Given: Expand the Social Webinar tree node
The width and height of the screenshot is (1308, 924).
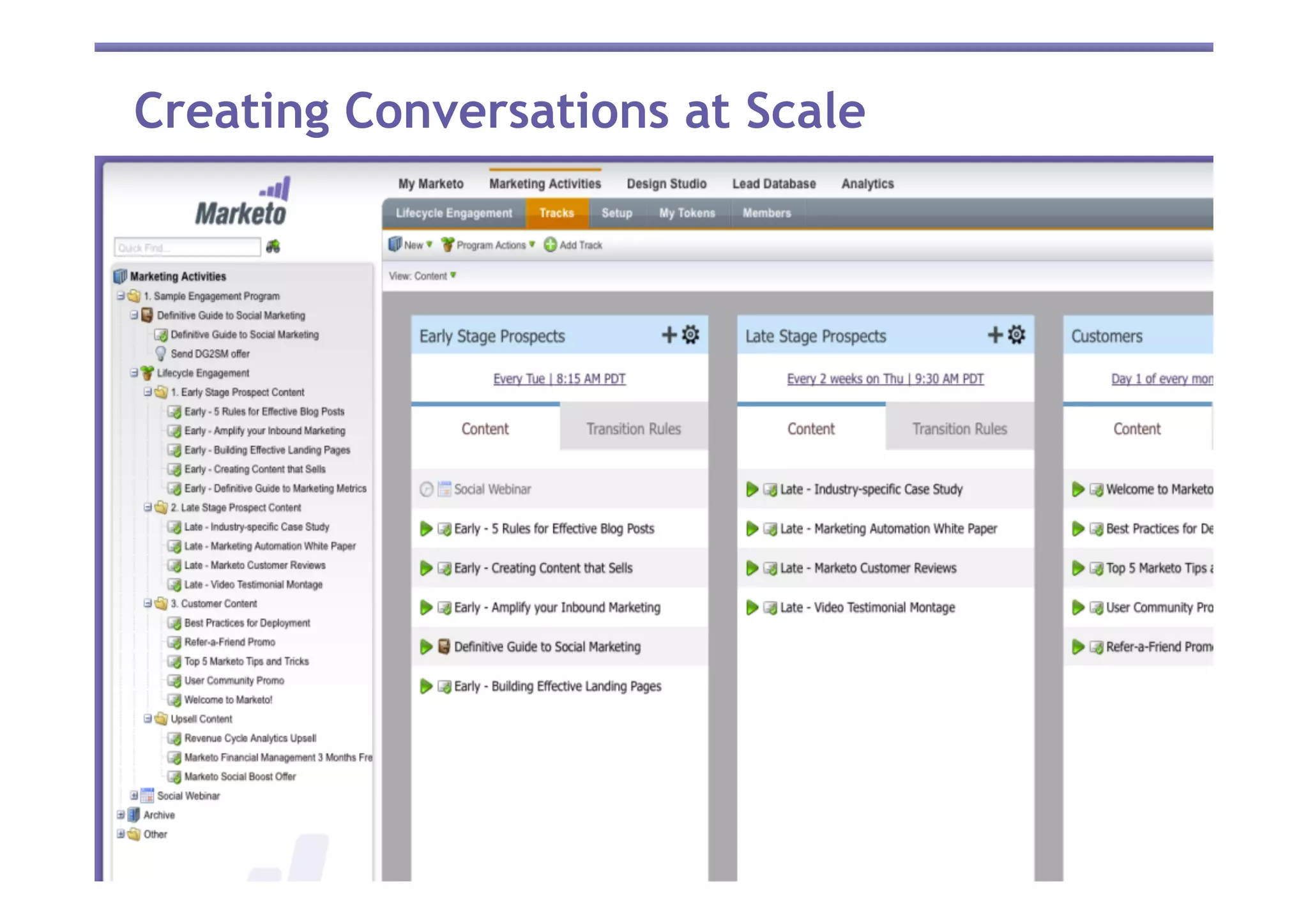Looking at the screenshot, I should (134, 795).
